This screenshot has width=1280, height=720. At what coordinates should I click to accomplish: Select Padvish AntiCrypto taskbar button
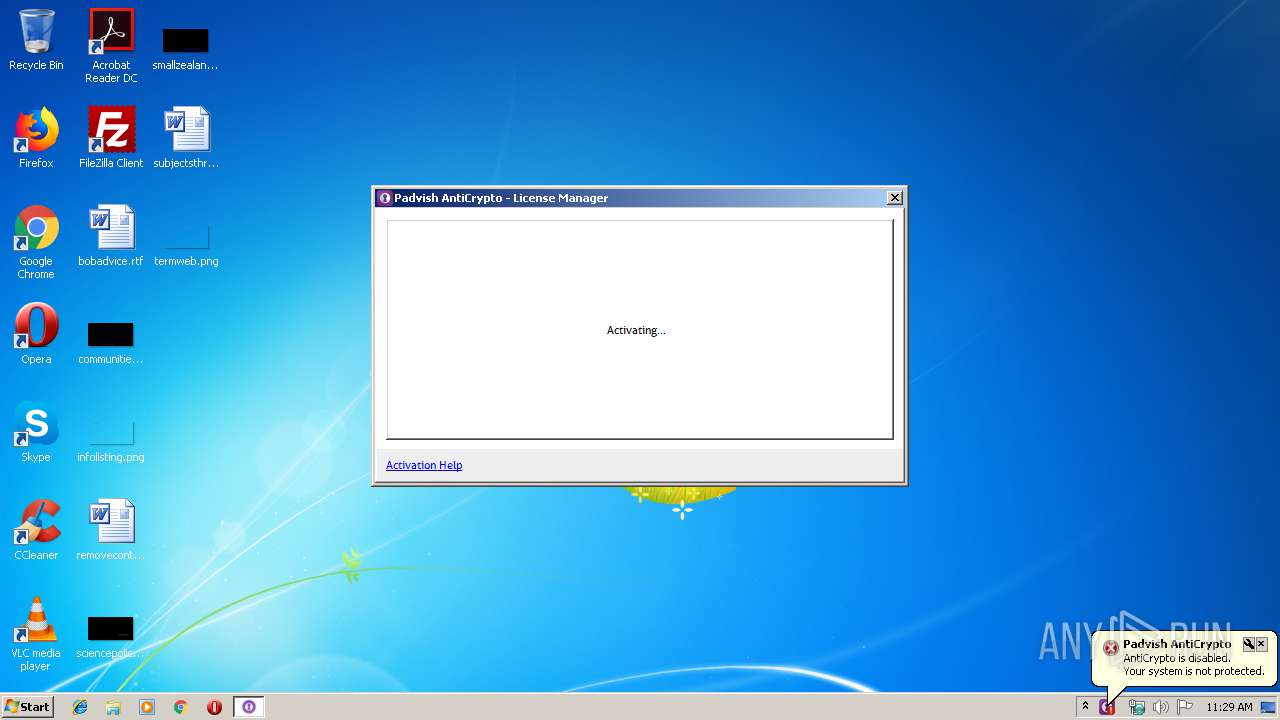(x=249, y=707)
